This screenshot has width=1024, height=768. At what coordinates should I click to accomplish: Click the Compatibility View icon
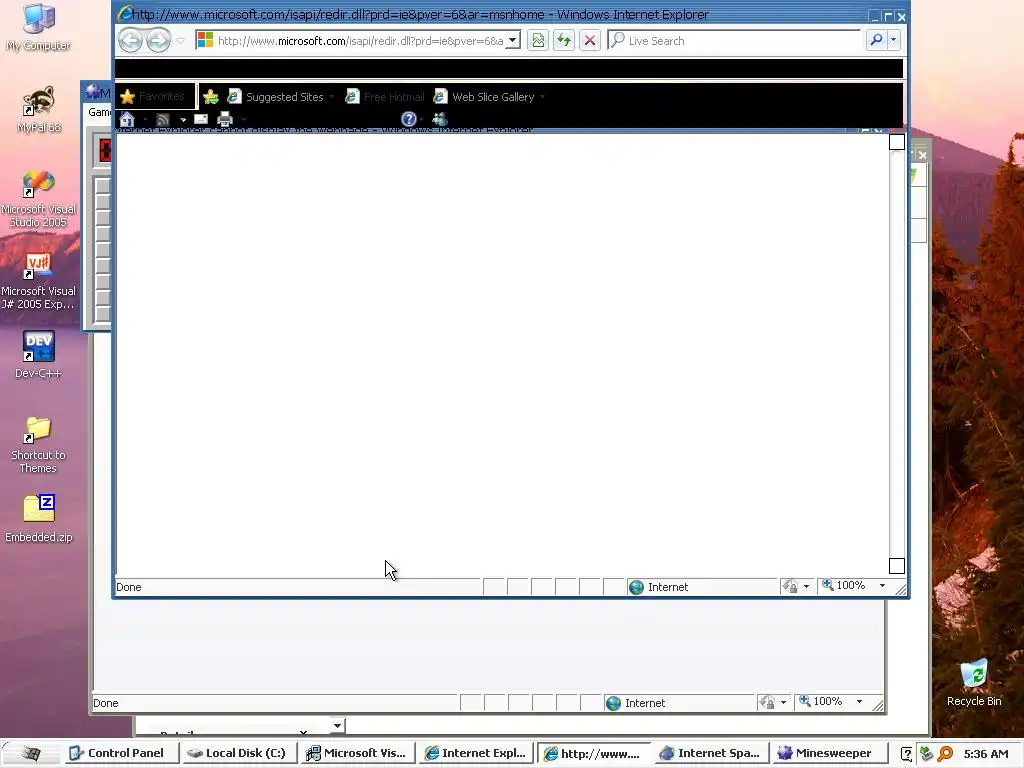[537, 40]
